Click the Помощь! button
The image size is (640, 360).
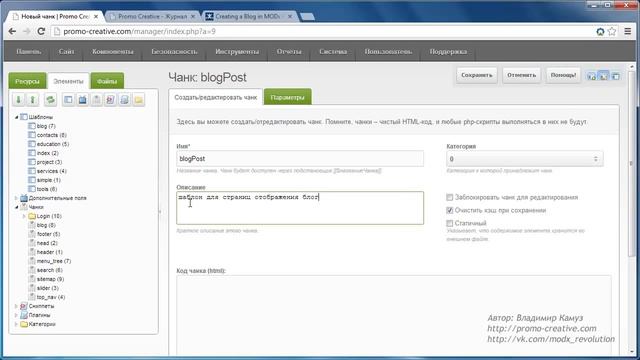(563, 75)
